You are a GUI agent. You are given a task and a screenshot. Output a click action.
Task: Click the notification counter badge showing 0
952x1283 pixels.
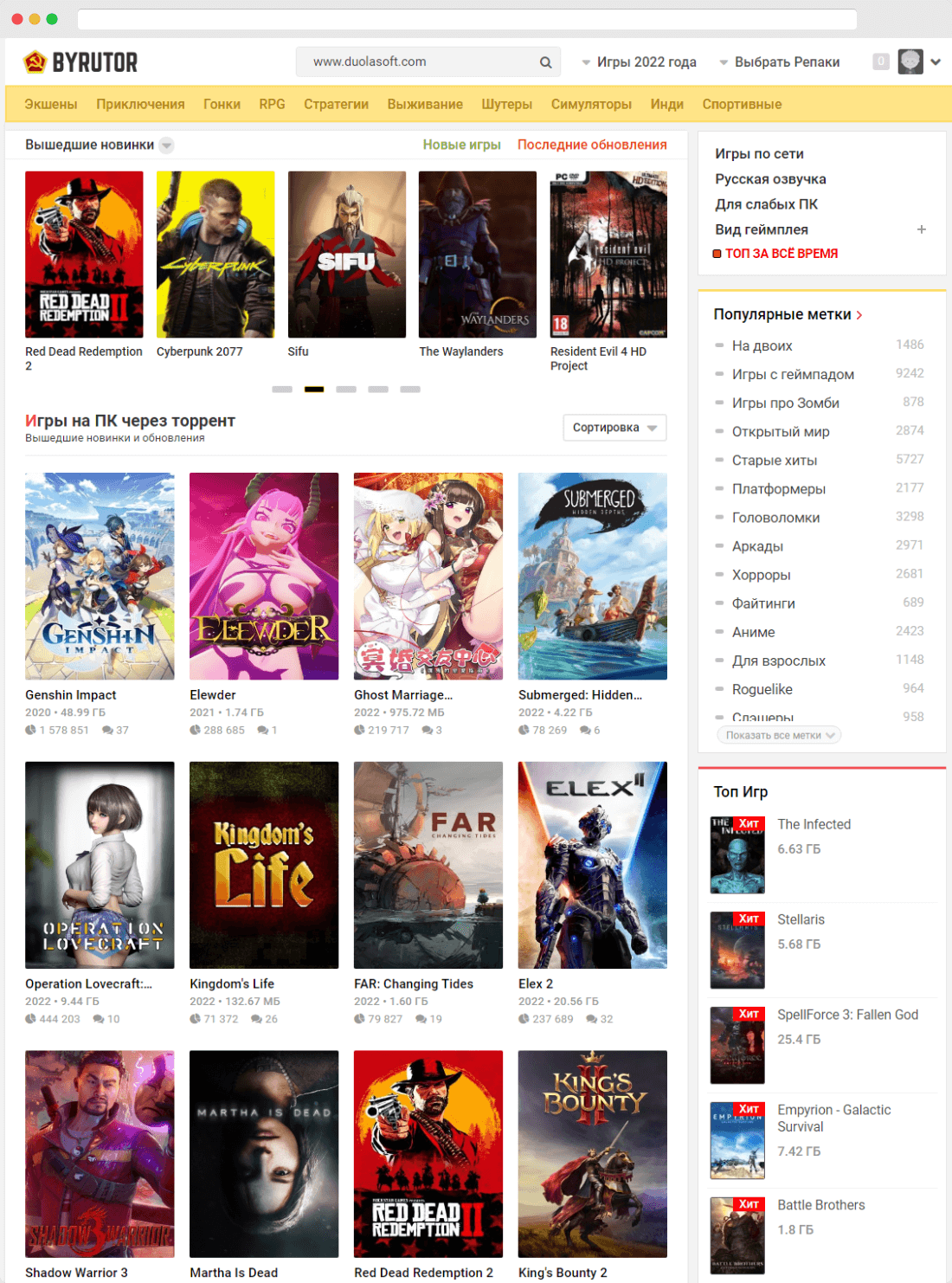(x=881, y=61)
